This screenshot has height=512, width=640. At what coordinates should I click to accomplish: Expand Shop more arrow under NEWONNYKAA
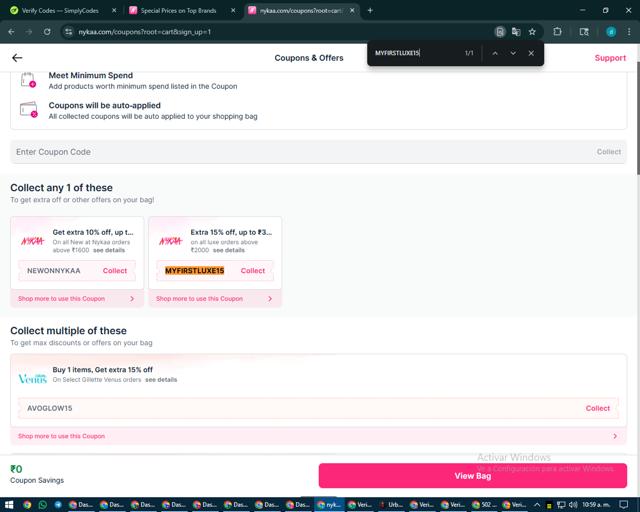click(132, 299)
